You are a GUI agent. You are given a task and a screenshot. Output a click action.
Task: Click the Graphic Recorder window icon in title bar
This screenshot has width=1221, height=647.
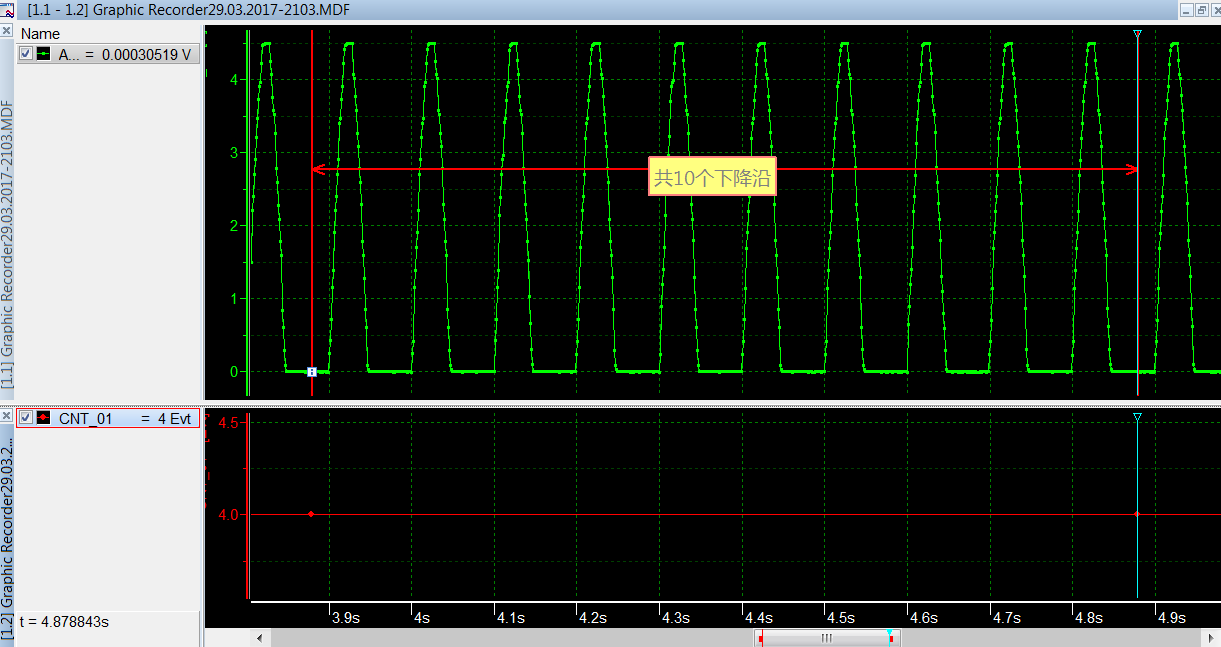point(6,10)
